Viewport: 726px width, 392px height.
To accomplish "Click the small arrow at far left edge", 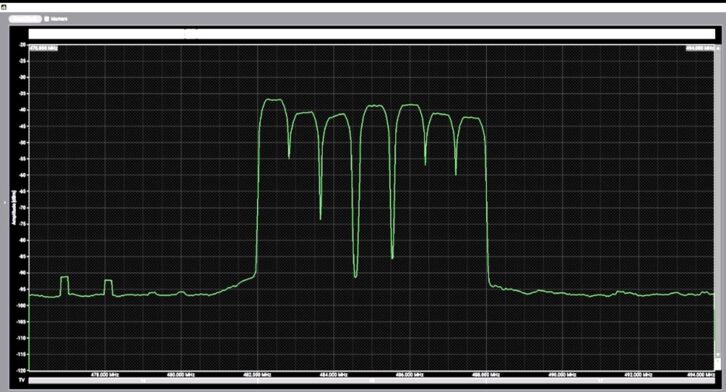I will click(5, 202).
